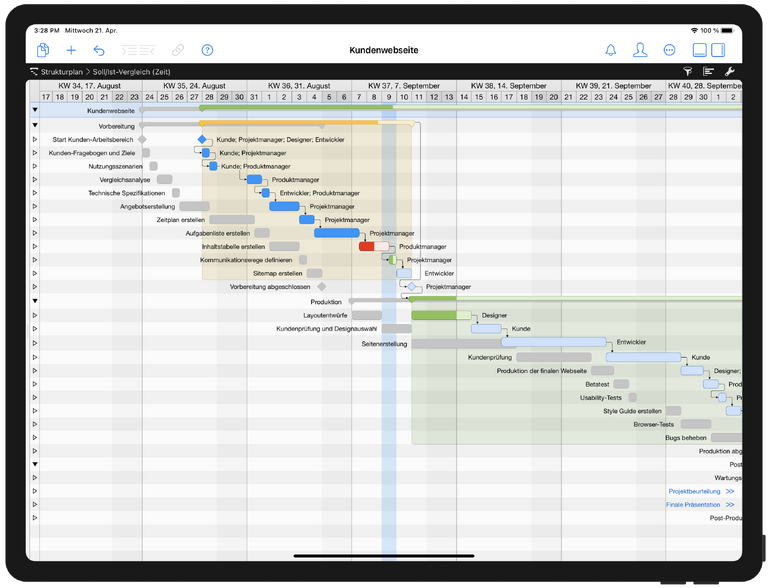The height and width of the screenshot is (588, 768).
Task: Select the Vorbereitung abgeschlossen milestone diamond
Action: pos(412,287)
